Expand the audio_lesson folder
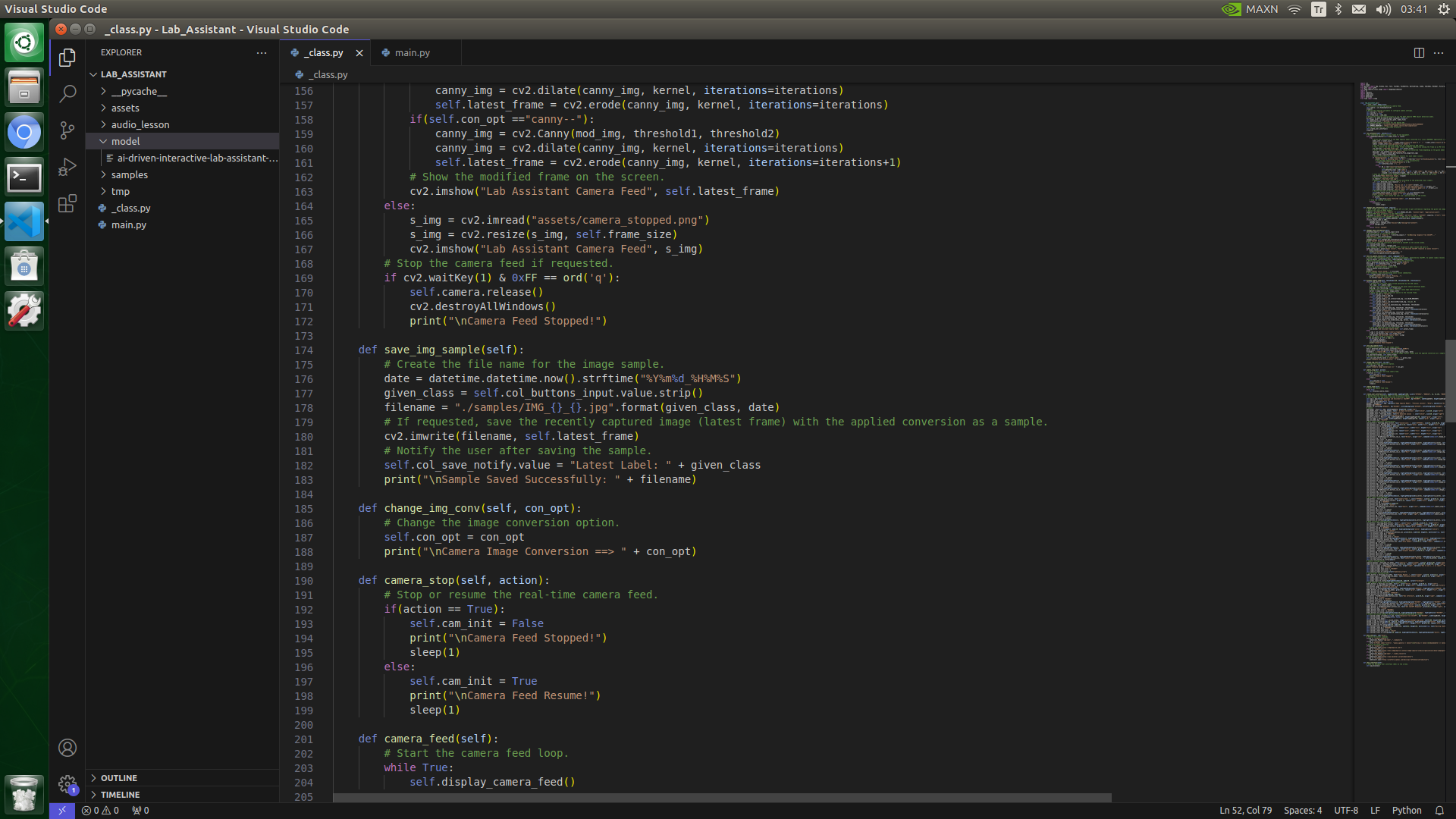 coord(140,124)
